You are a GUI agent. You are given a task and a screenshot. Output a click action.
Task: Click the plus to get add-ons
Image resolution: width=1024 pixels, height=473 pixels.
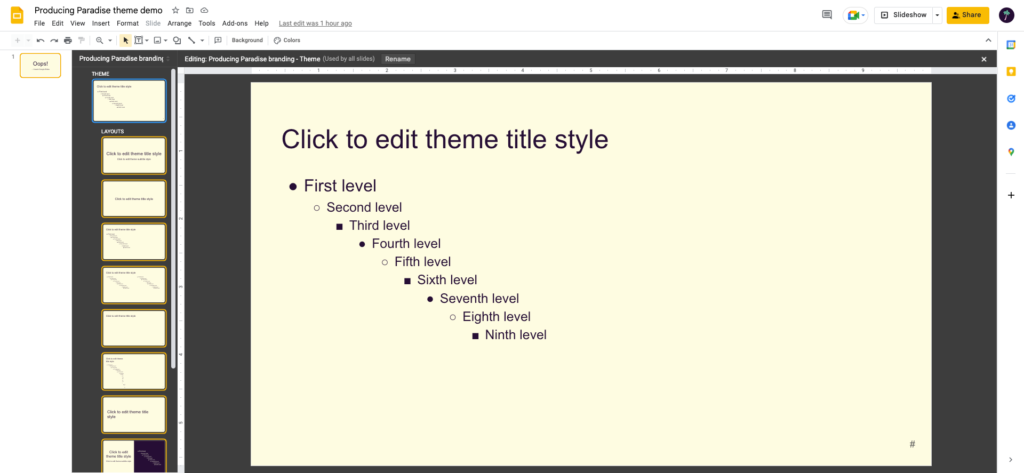point(1011,195)
